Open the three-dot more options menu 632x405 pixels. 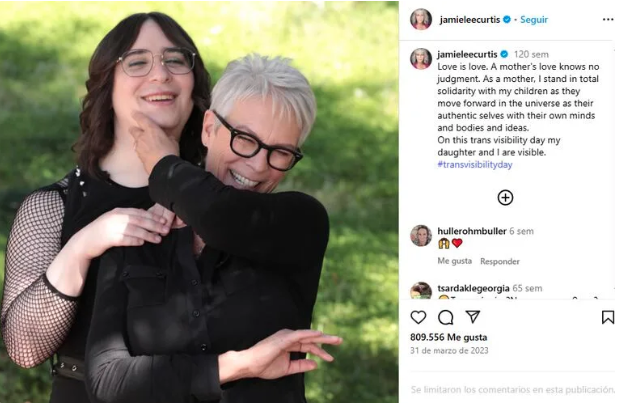(608, 19)
